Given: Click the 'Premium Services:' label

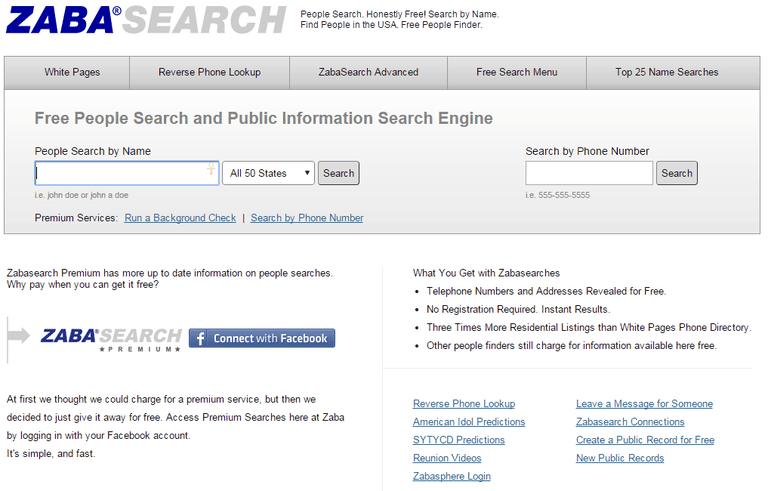Looking at the screenshot, I should [76, 218].
